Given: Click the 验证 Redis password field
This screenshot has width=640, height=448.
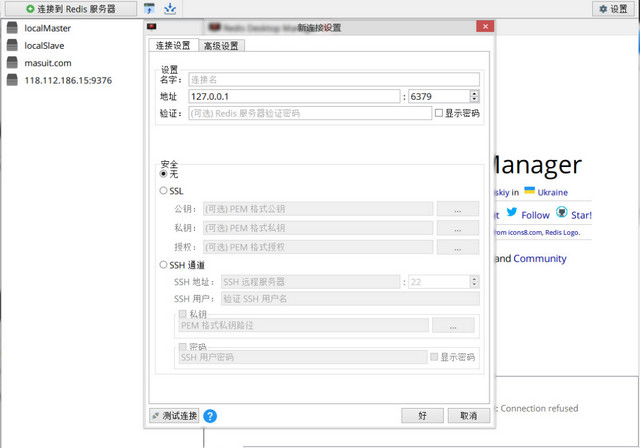Looking at the screenshot, I should coord(310,113).
